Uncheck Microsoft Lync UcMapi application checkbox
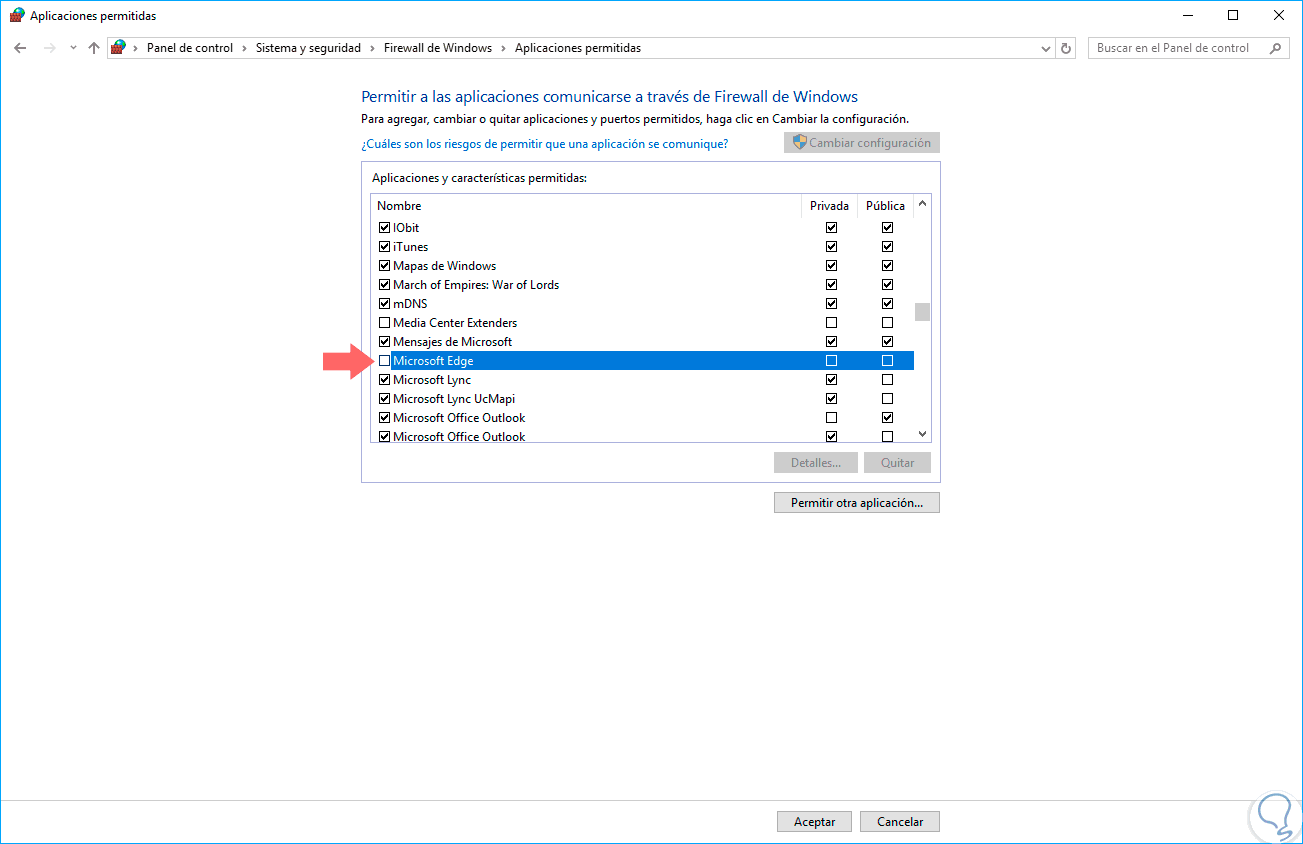The image size is (1303, 844). [385, 399]
